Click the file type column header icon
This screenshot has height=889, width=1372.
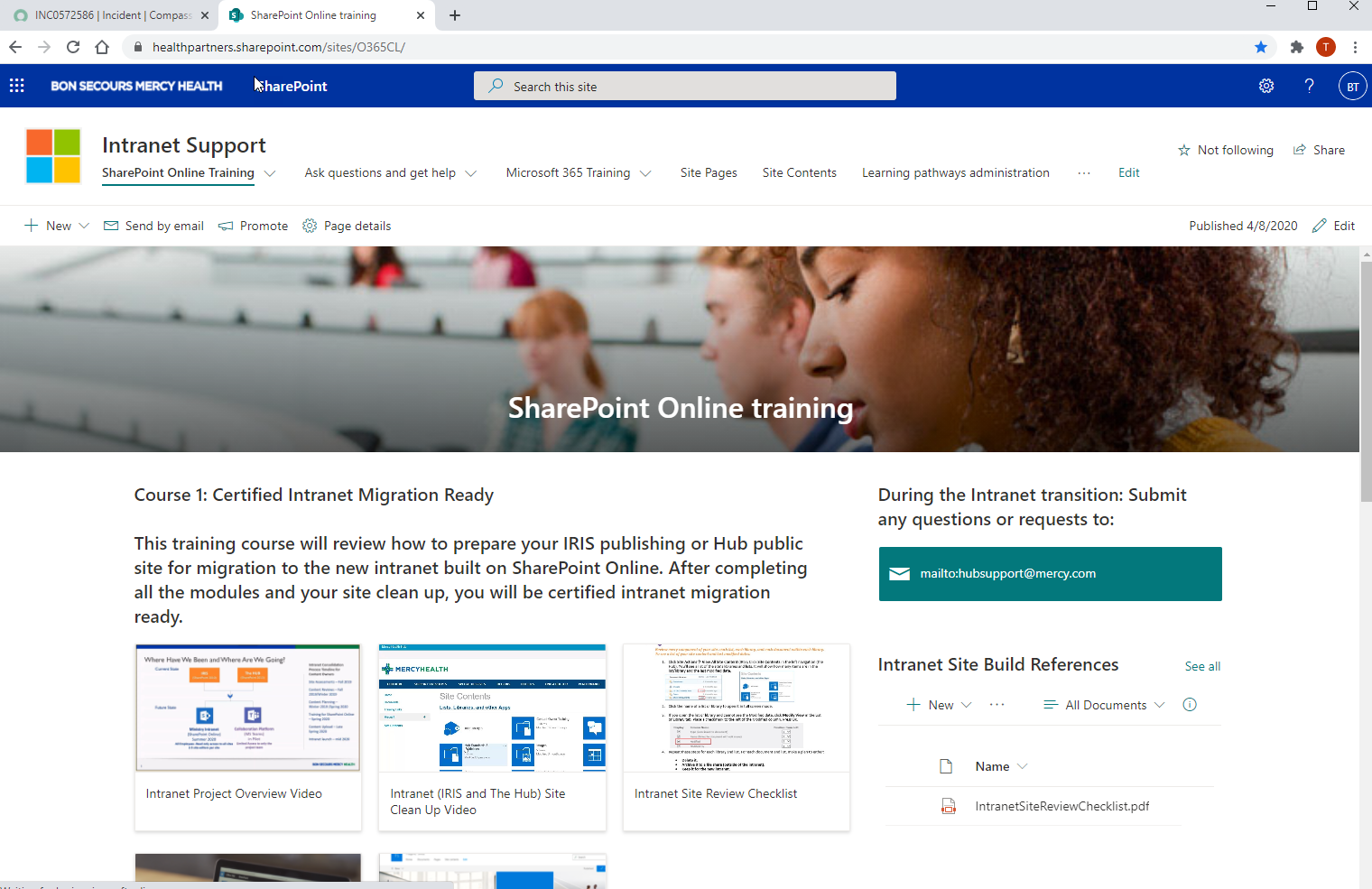pyautogui.click(x=946, y=766)
